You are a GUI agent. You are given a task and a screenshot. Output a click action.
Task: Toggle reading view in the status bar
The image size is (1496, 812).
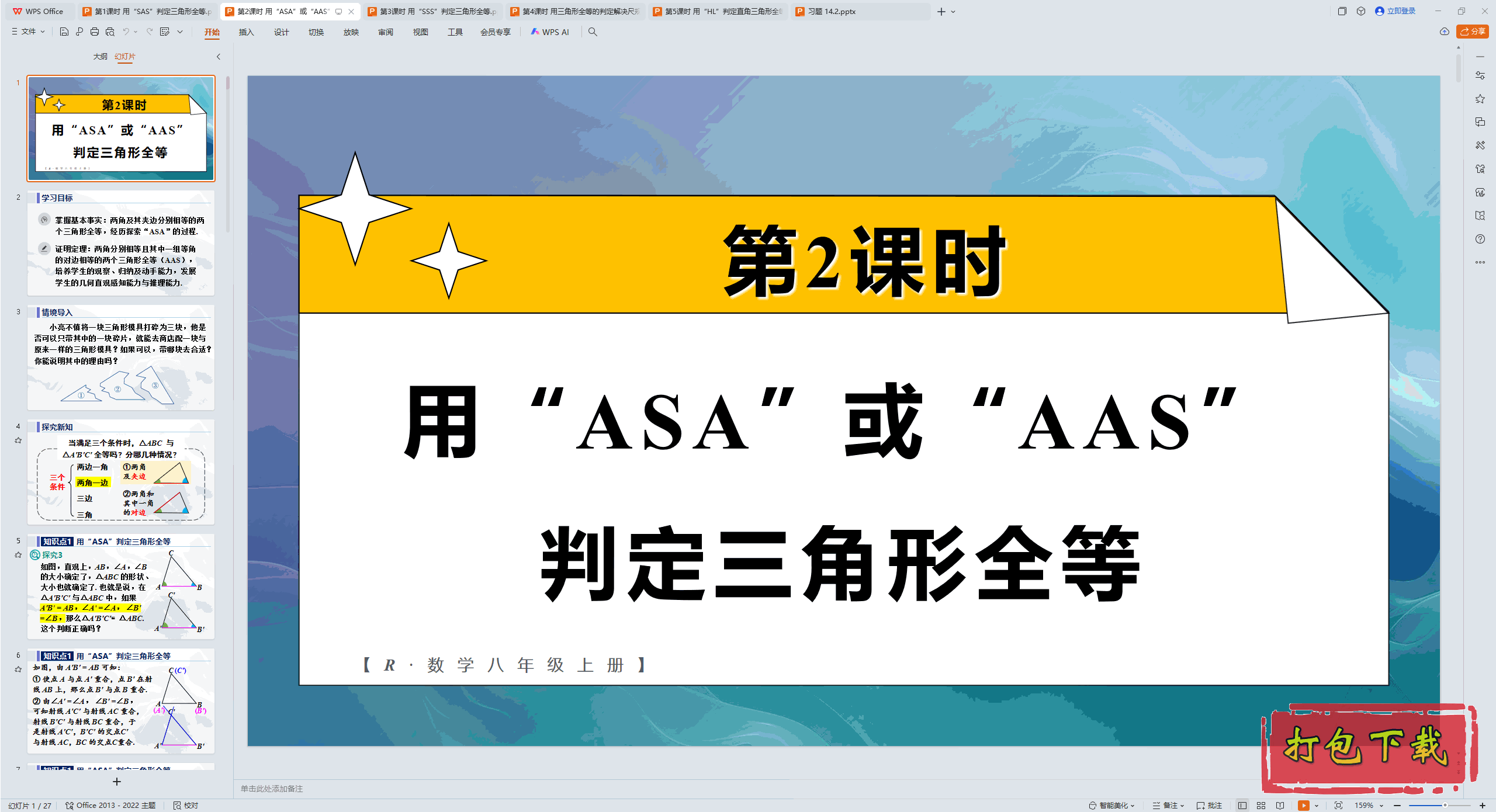1280,805
